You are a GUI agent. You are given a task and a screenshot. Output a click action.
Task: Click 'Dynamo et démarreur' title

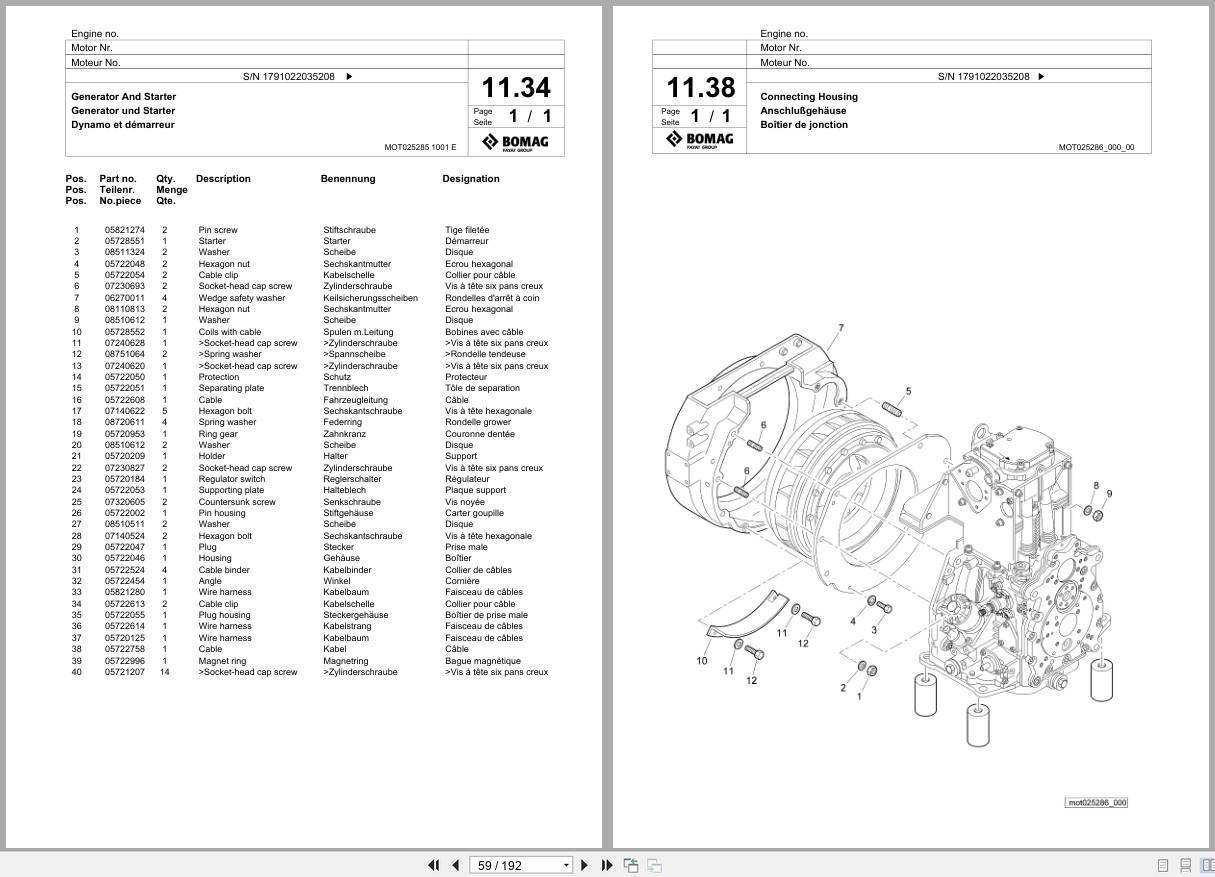click(123, 125)
